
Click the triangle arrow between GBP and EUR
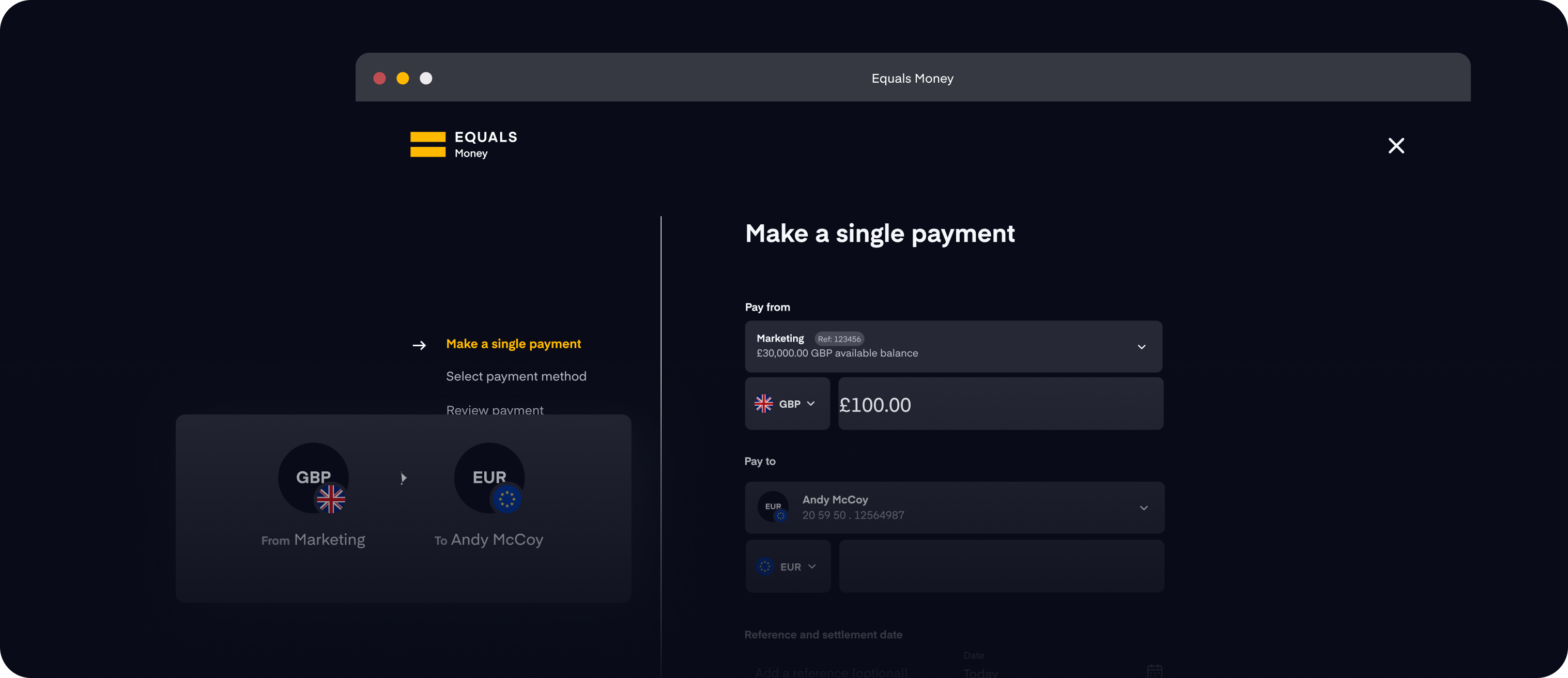403,479
